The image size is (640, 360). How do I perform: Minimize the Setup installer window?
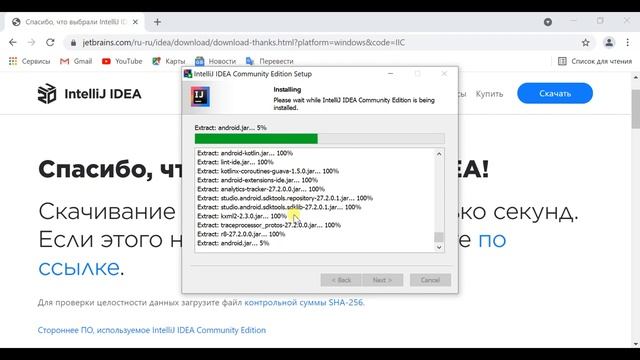pos(391,73)
